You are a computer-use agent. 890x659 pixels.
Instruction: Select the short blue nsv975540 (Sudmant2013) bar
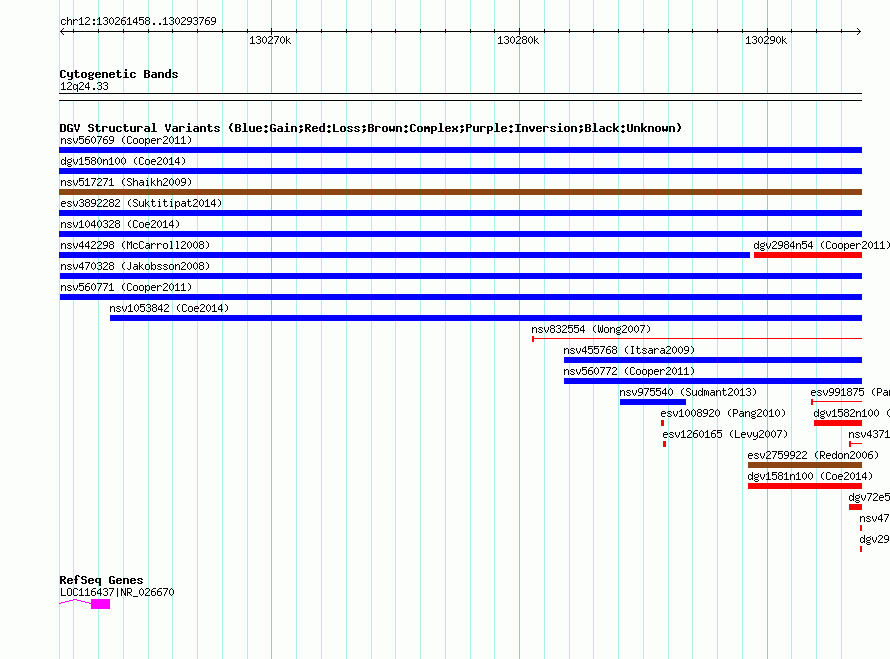(653, 402)
